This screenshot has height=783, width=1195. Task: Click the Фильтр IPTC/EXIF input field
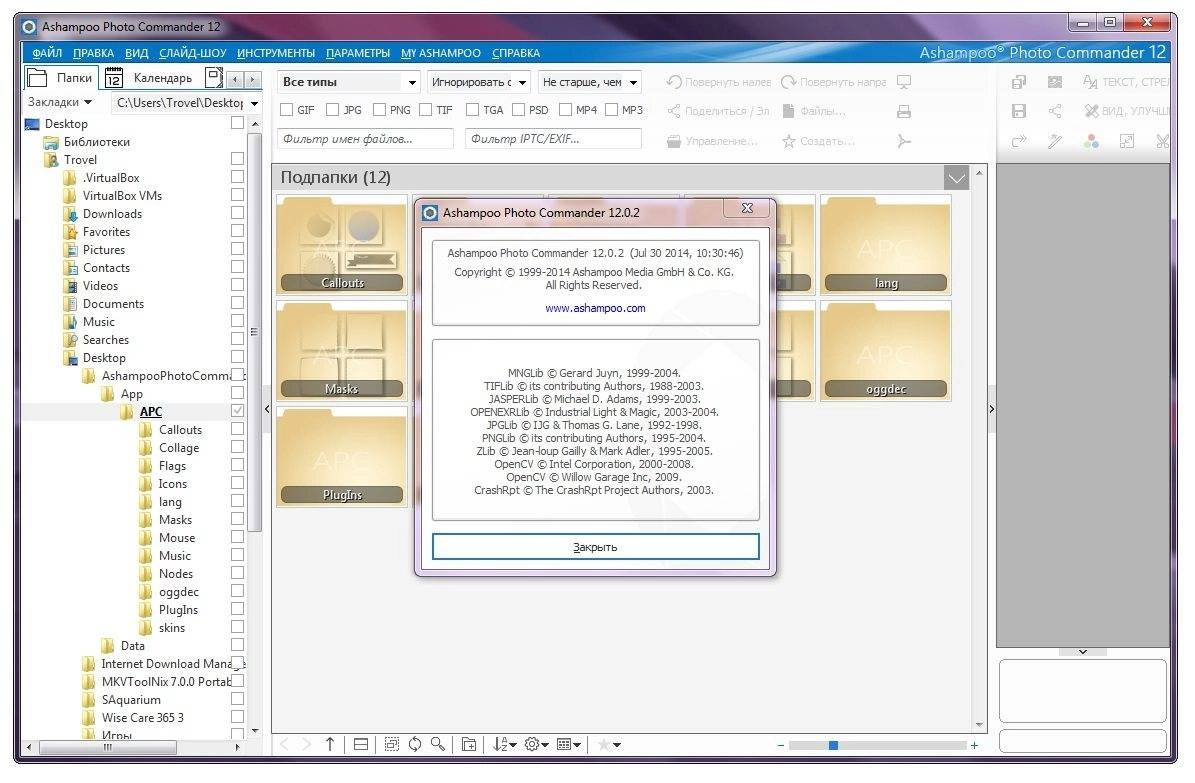coord(553,139)
